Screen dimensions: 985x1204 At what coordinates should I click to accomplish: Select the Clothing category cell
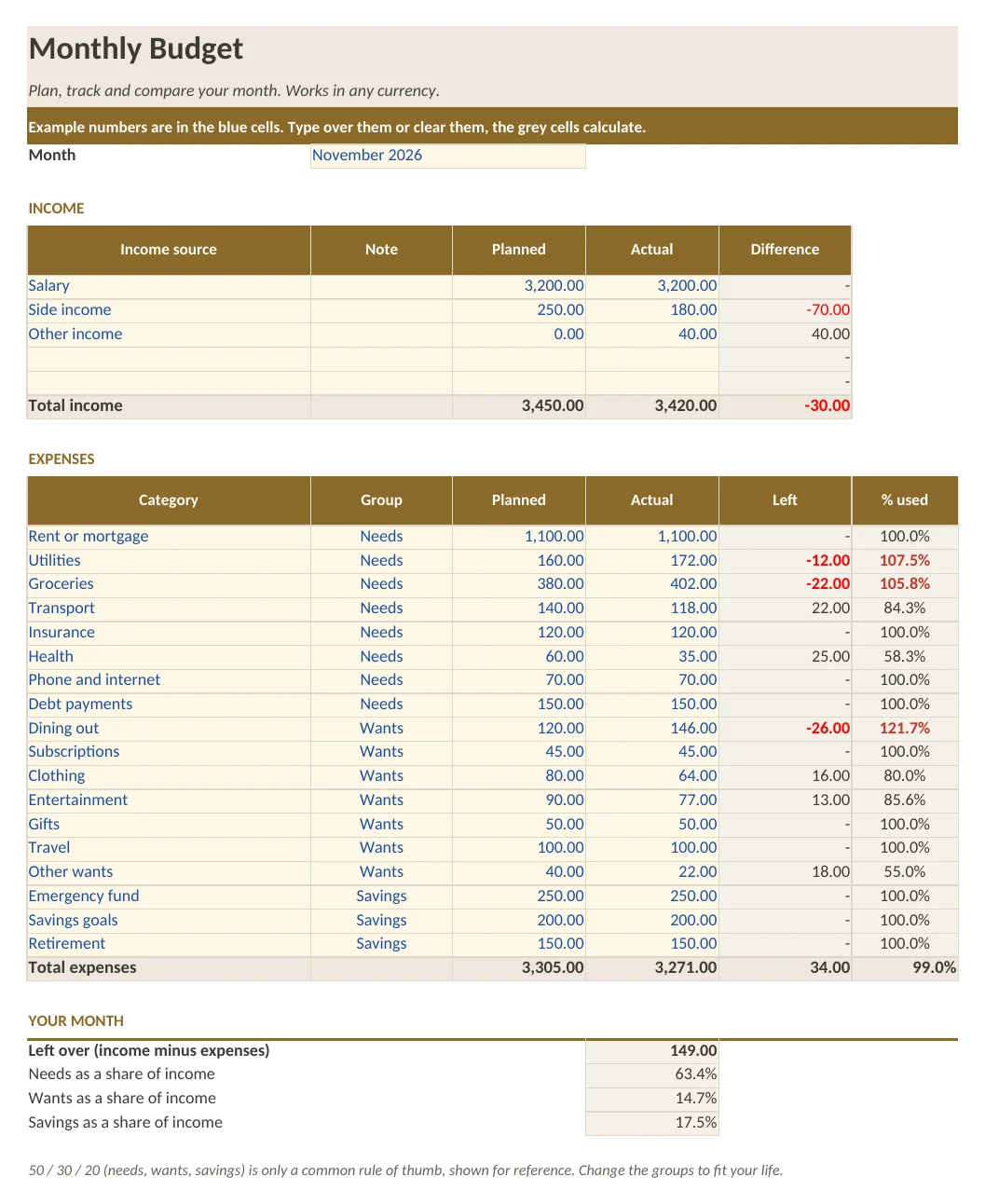coord(169,776)
